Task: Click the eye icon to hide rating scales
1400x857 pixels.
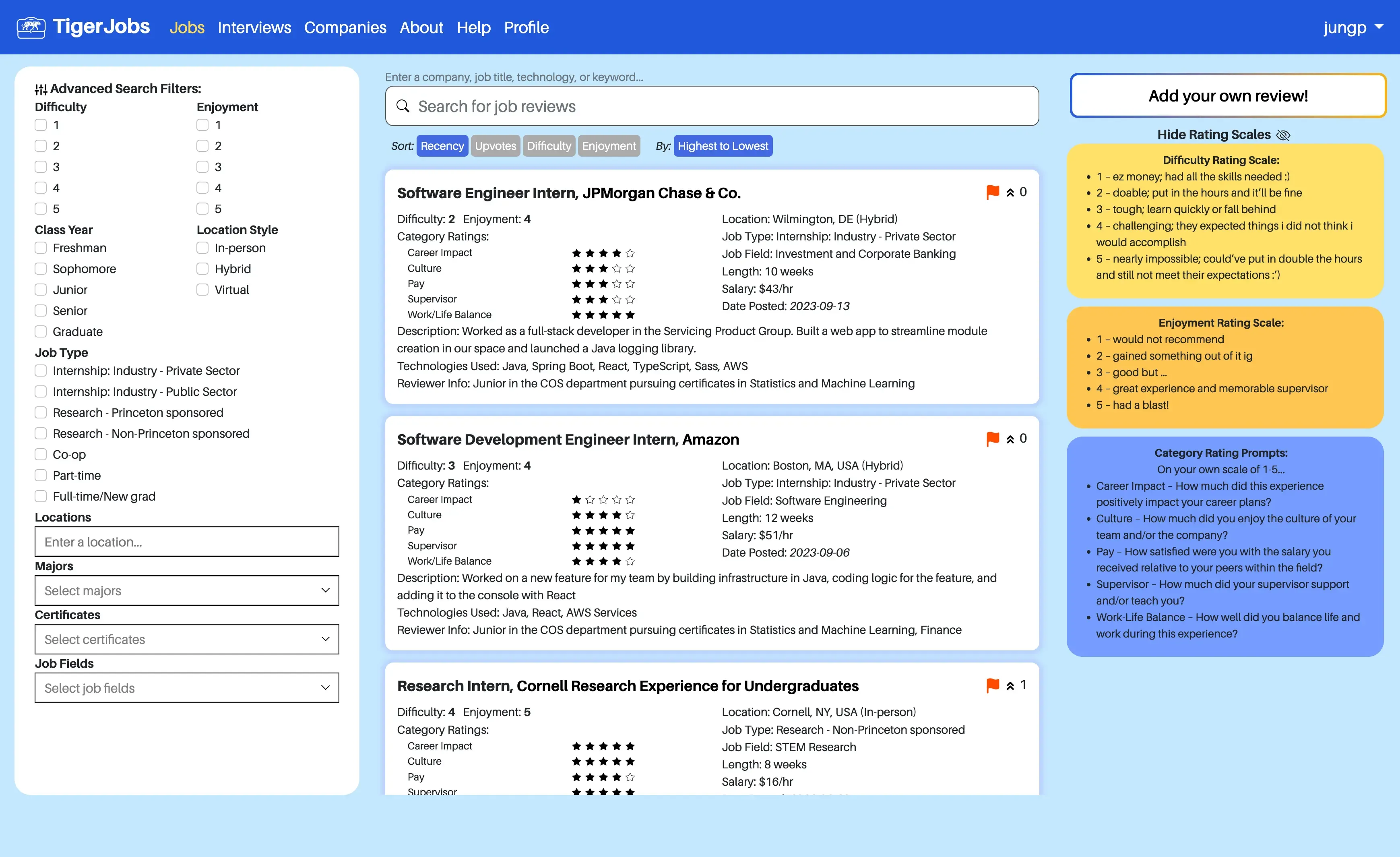Action: [x=1284, y=135]
